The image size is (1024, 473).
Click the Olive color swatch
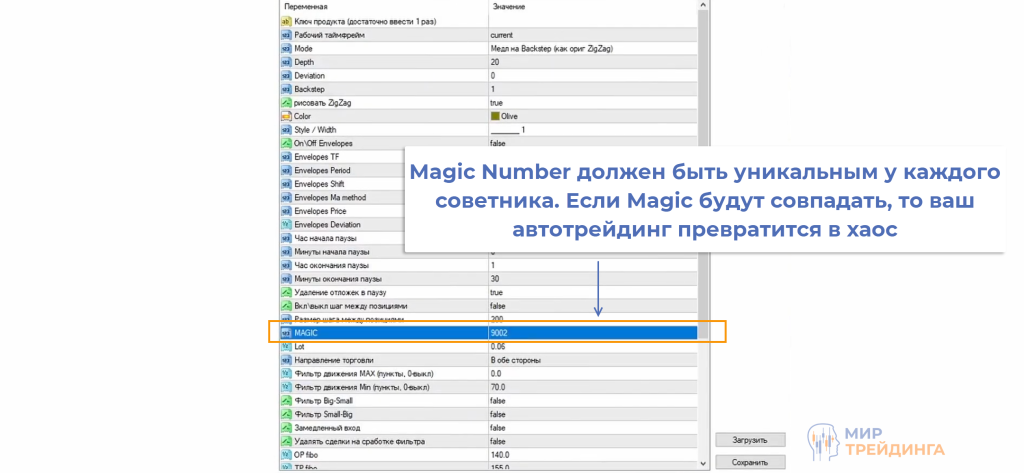tap(495, 116)
